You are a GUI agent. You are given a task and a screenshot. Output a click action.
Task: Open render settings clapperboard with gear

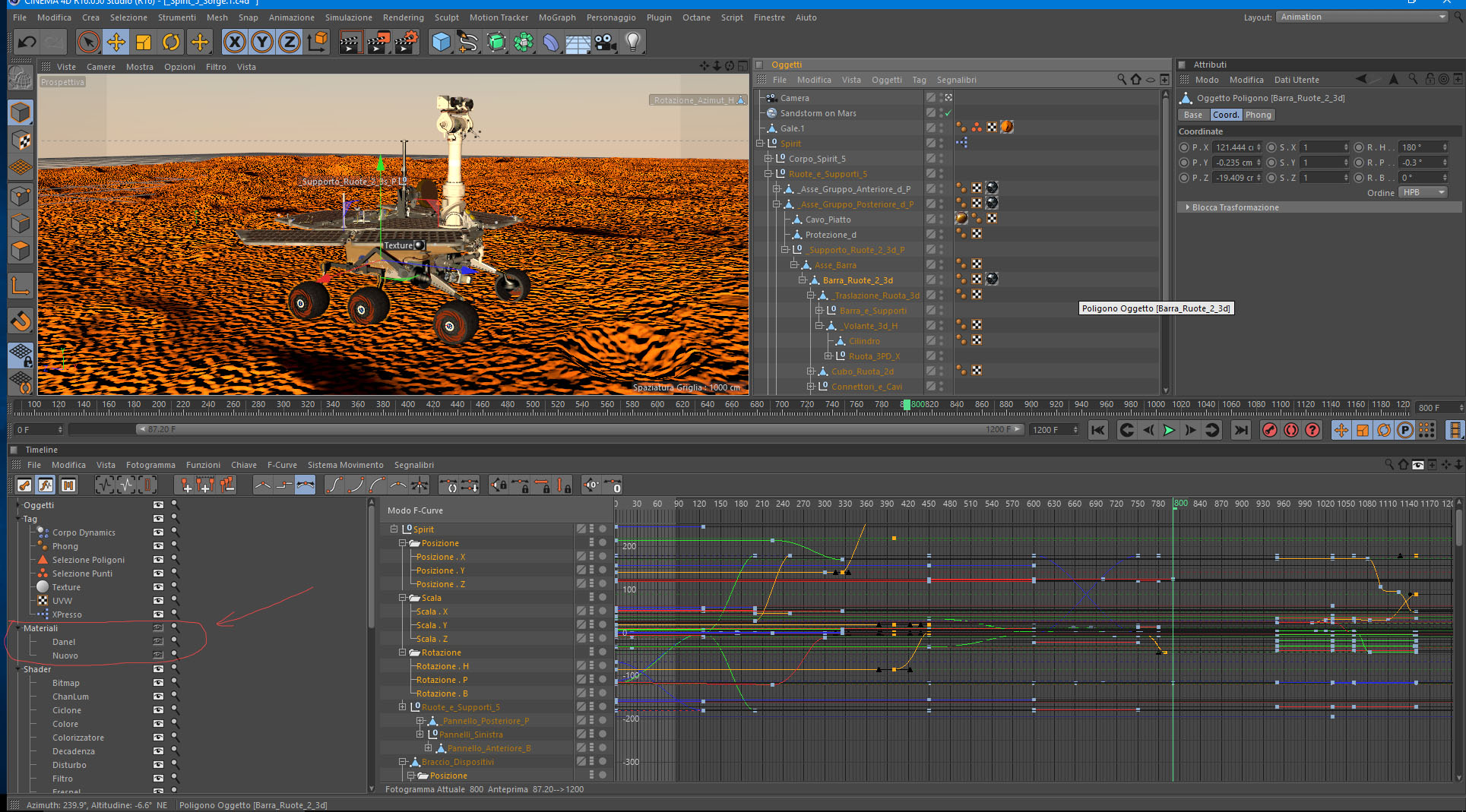(x=406, y=43)
